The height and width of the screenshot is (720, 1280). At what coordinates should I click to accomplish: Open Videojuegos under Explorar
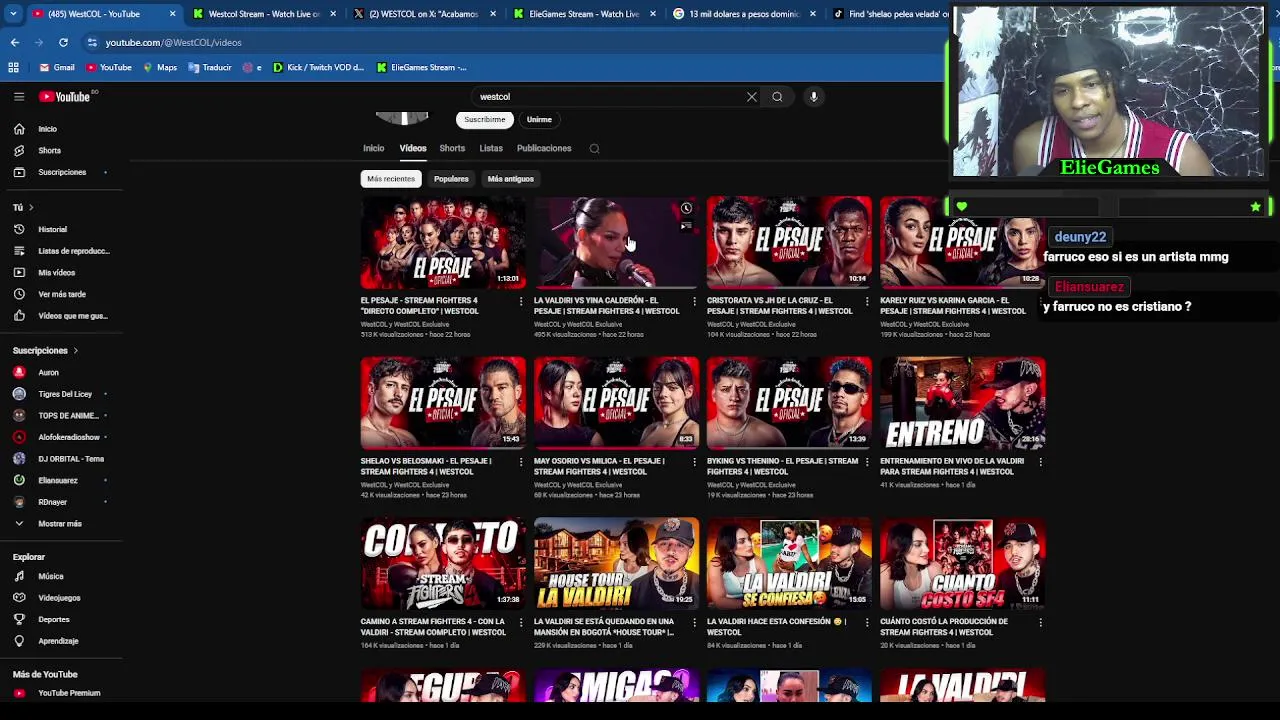(x=61, y=598)
